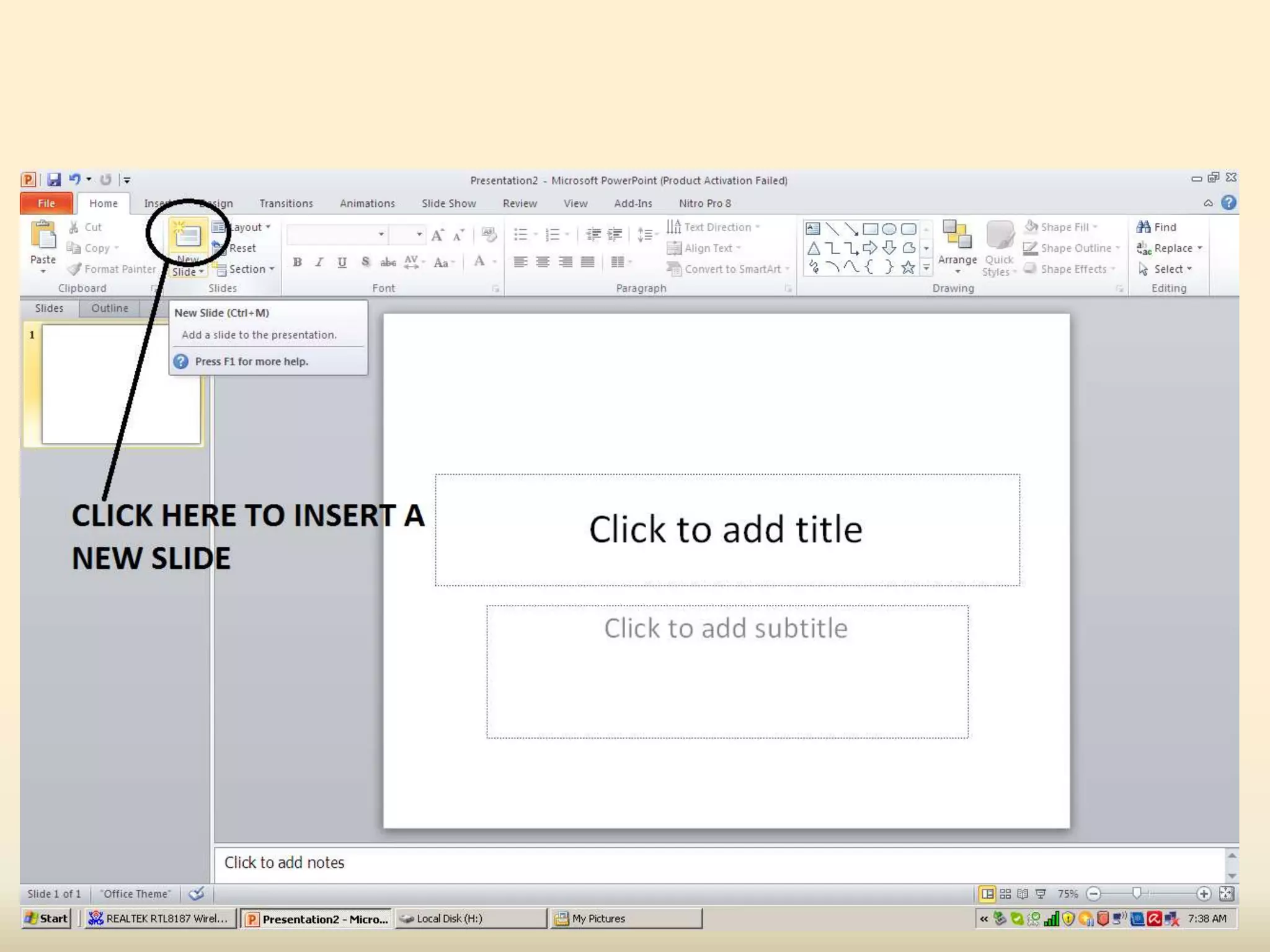Click the Save icon in quick access toolbar
Viewport: 1270px width, 952px height.
tap(54, 180)
